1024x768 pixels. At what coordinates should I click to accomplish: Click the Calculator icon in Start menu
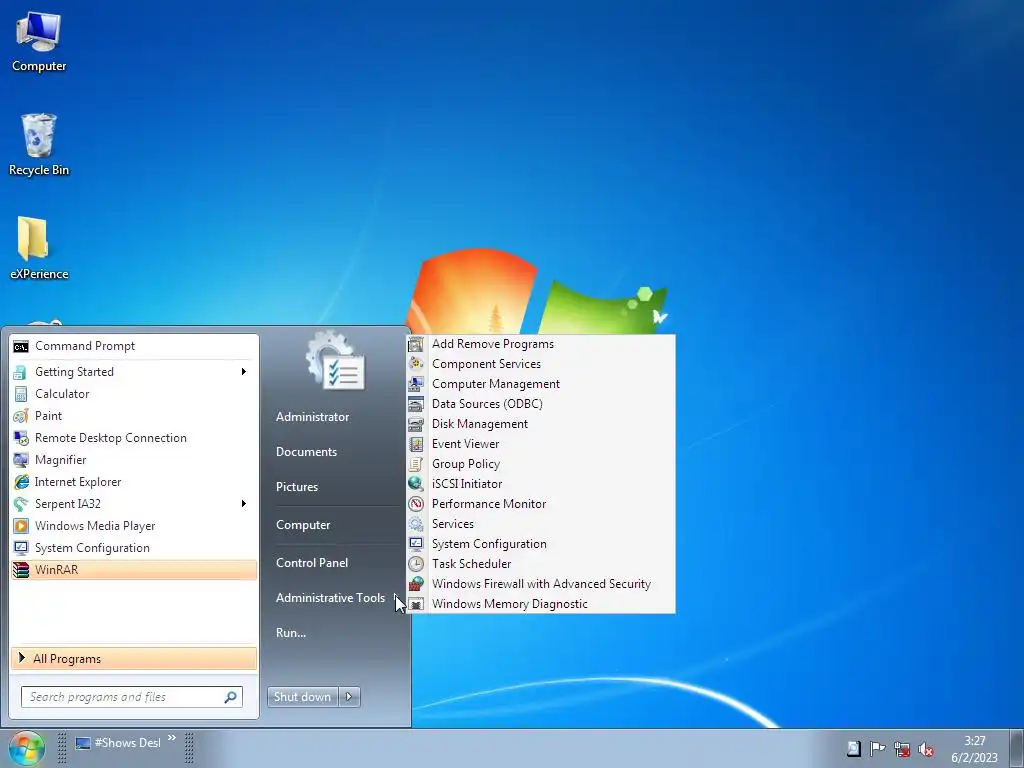[x=21, y=394]
